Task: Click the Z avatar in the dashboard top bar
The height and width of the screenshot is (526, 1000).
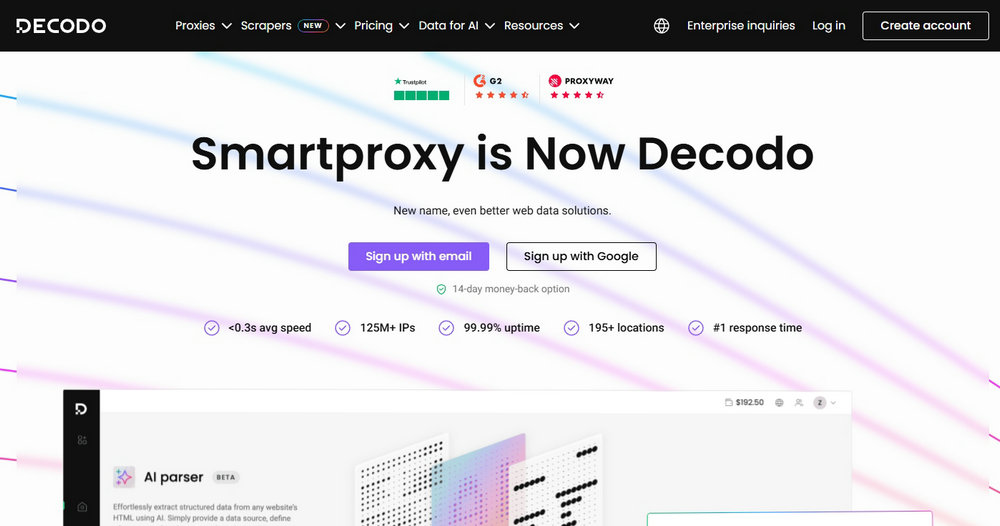Action: [820, 402]
